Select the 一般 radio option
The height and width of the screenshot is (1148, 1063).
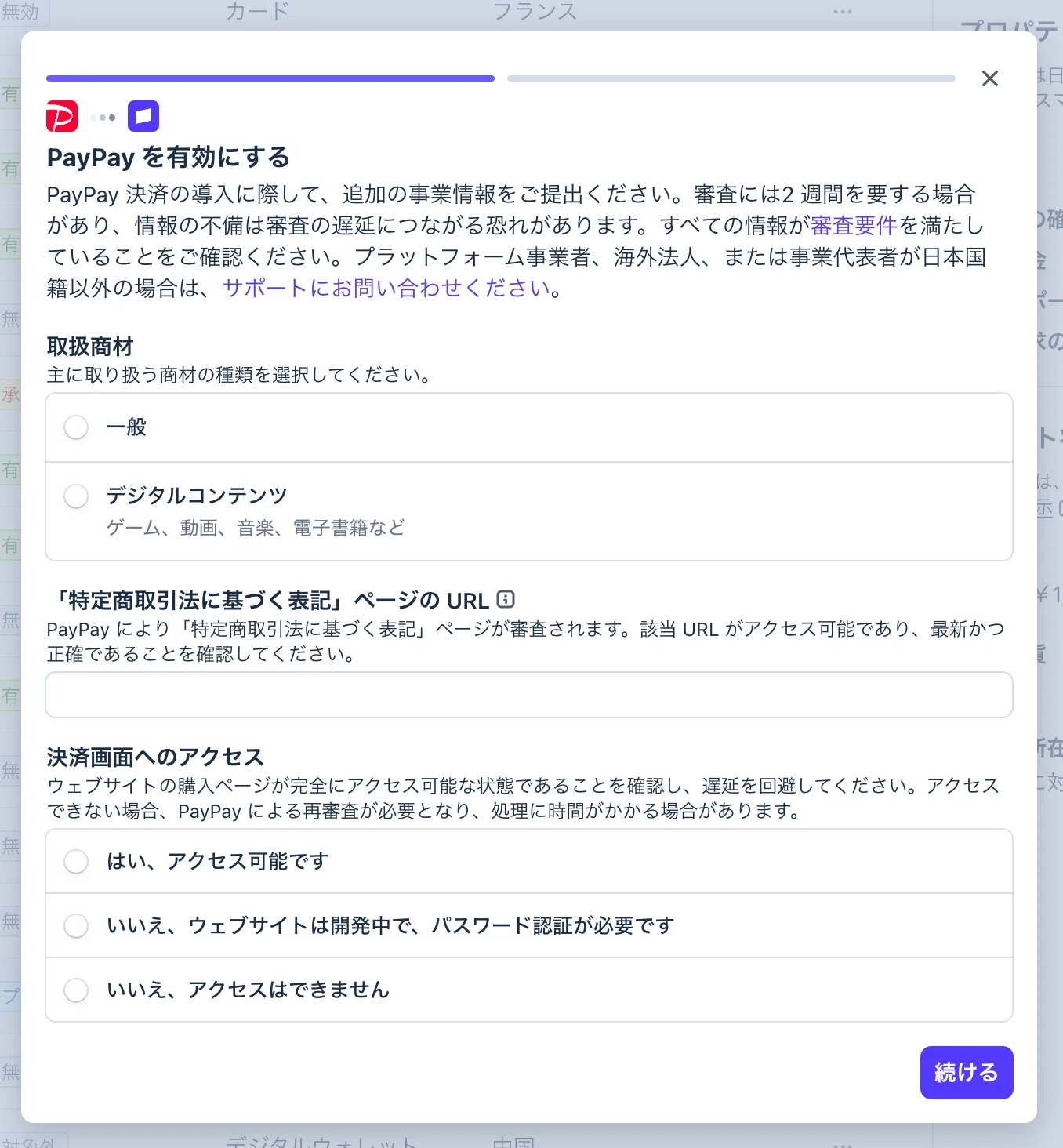coord(76,427)
